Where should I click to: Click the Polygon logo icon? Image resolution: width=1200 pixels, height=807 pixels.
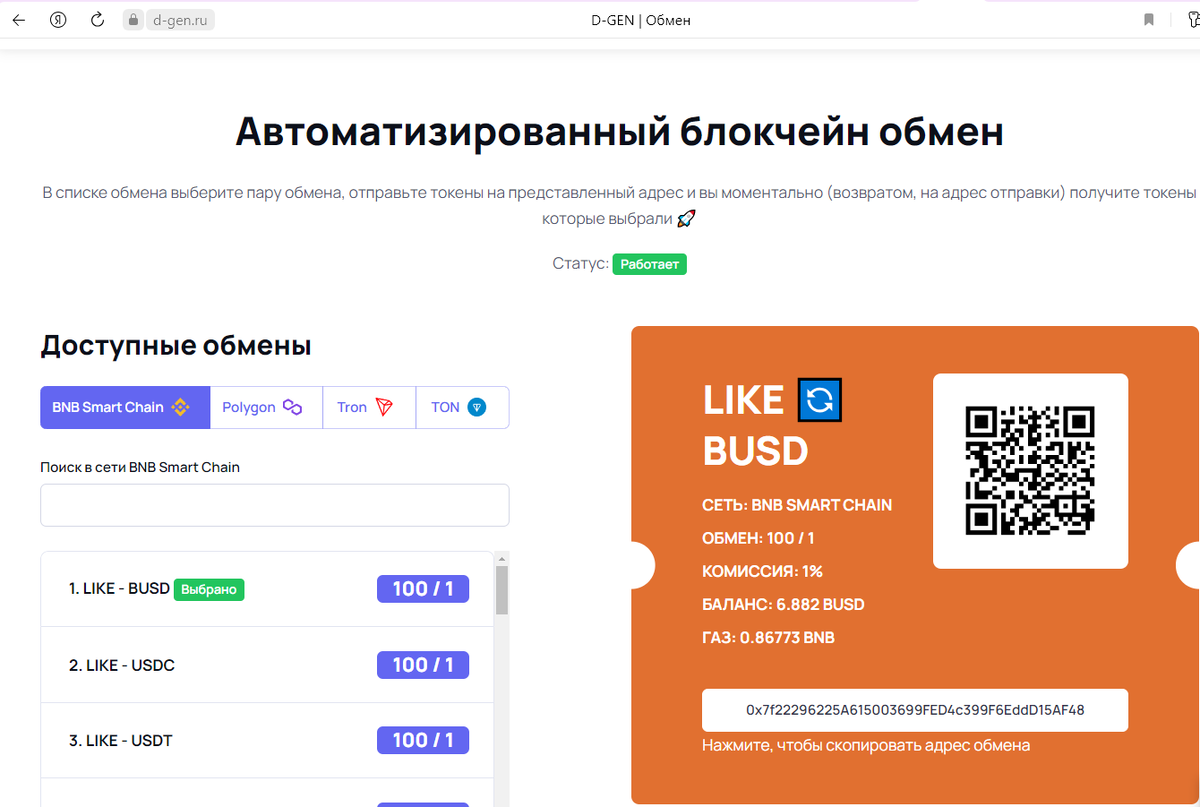pyautogui.click(x=292, y=407)
